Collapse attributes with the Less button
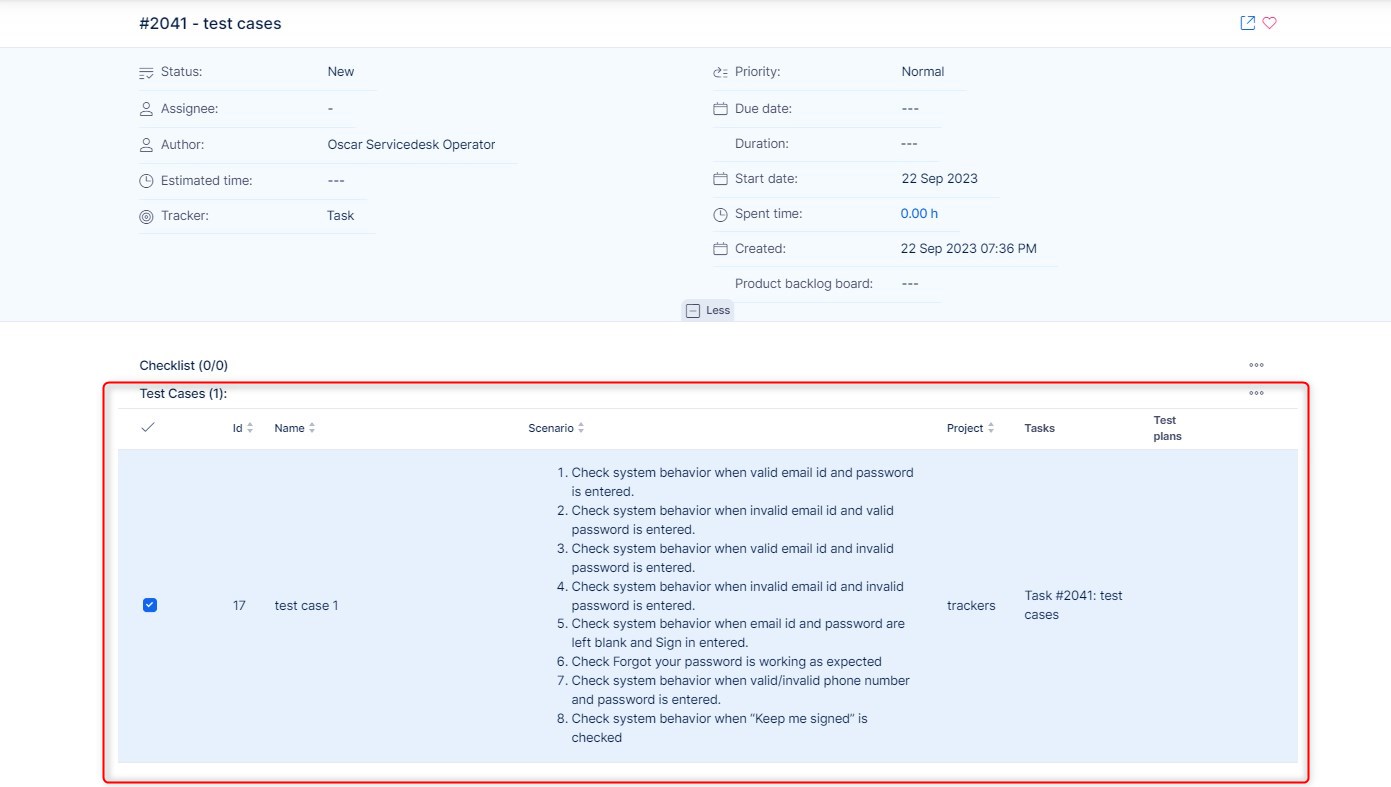1391x787 pixels. pyautogui.click(x=708, y=311)
